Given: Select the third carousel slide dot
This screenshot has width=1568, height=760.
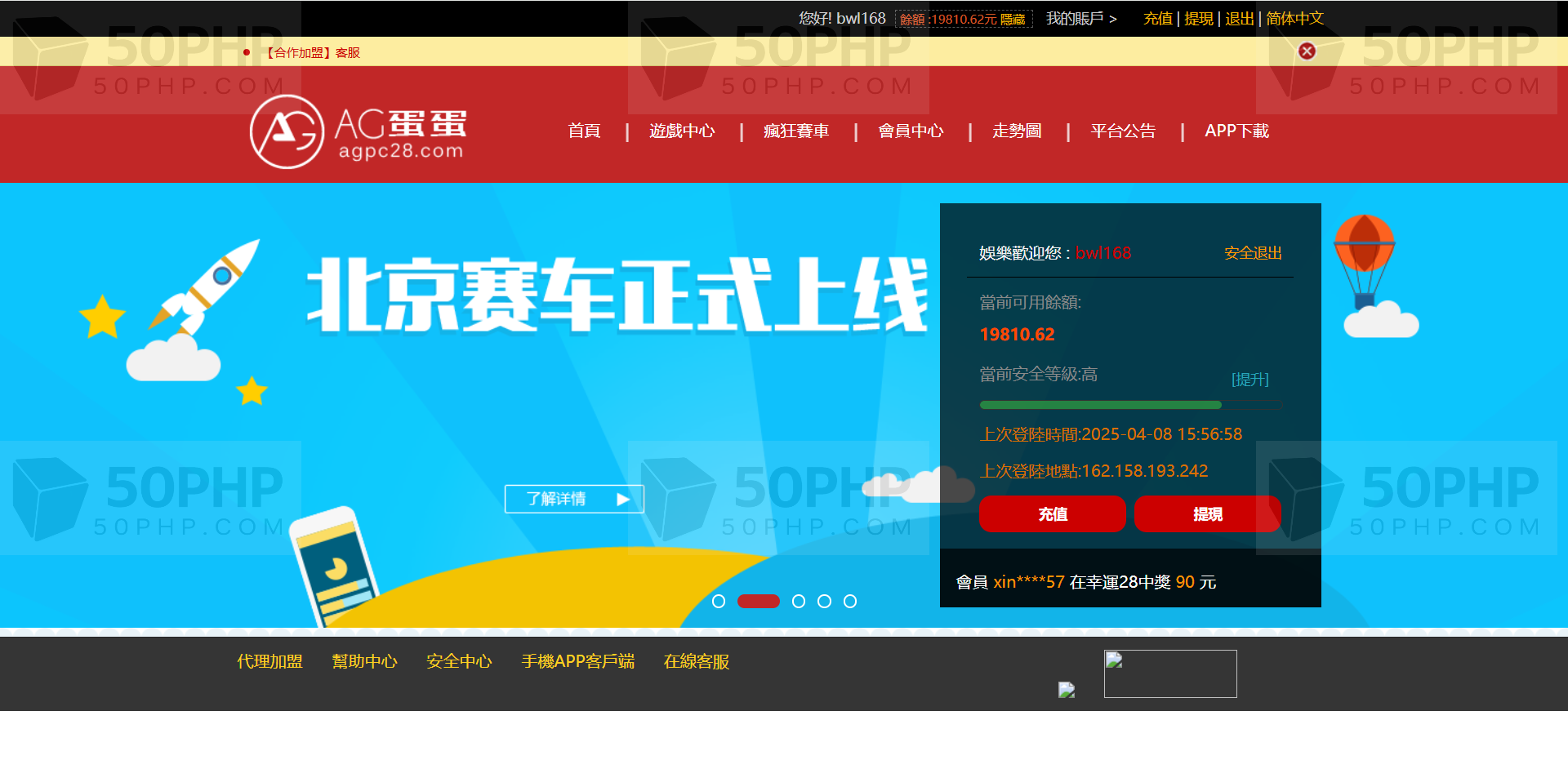Looking at the screenshot, I should [799, 602].
